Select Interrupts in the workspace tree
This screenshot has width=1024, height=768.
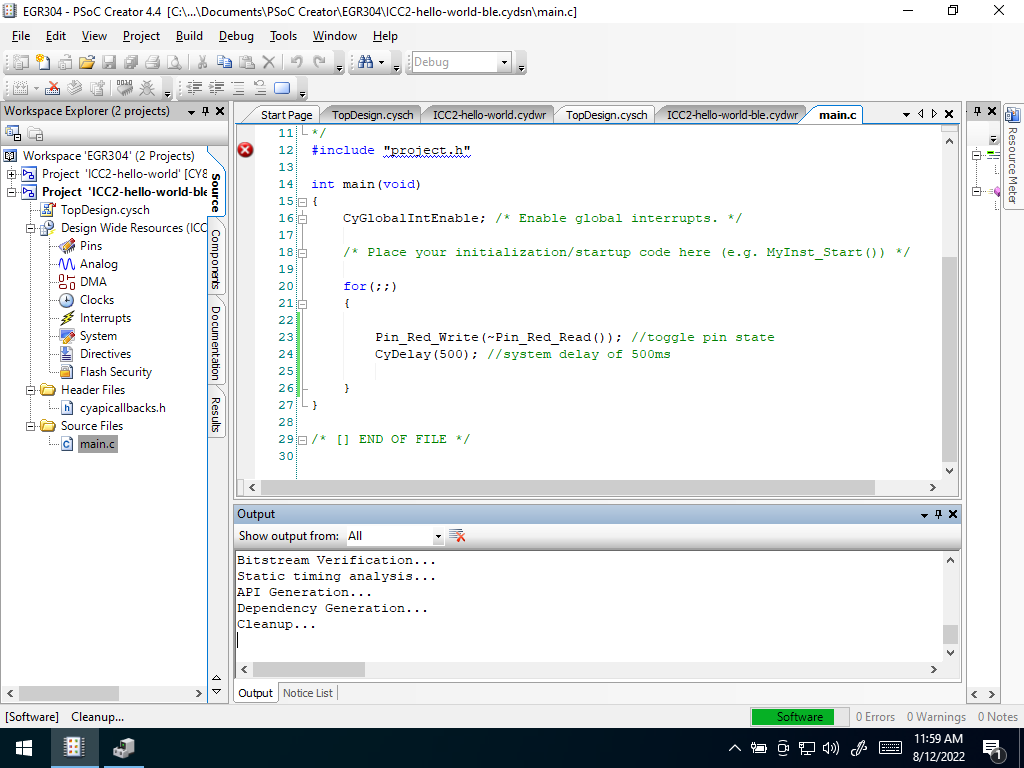click(105, 318)
